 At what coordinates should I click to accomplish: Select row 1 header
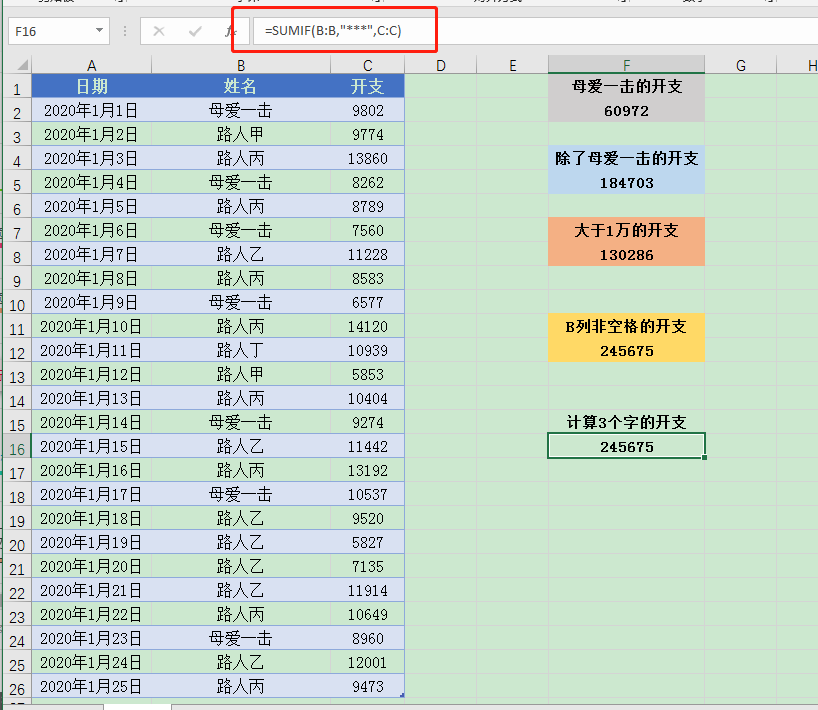tap(17, 88)
